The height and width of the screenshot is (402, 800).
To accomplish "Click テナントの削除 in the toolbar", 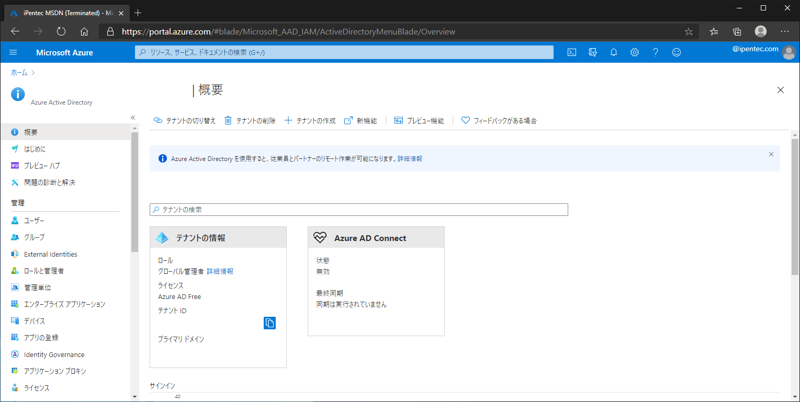I will pos(250,121).
